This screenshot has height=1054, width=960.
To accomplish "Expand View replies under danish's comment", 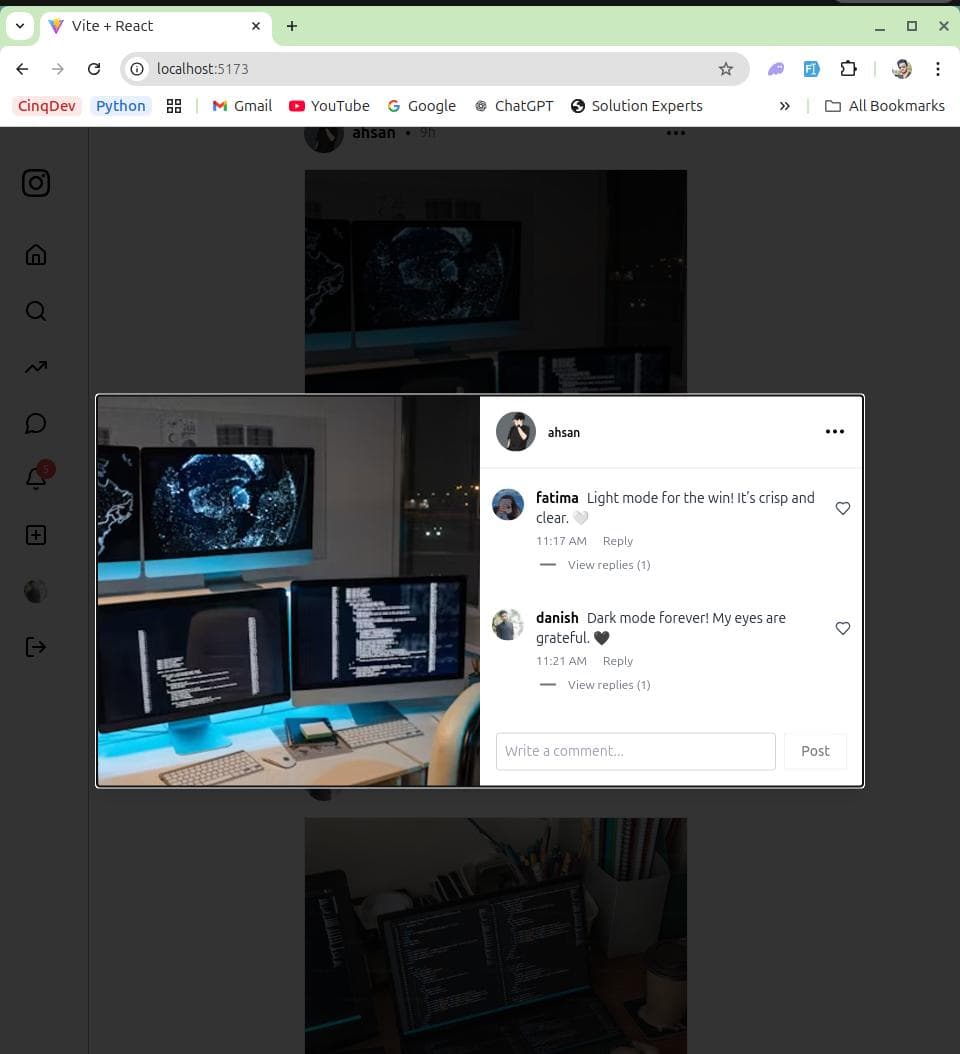I will (608, 685).
